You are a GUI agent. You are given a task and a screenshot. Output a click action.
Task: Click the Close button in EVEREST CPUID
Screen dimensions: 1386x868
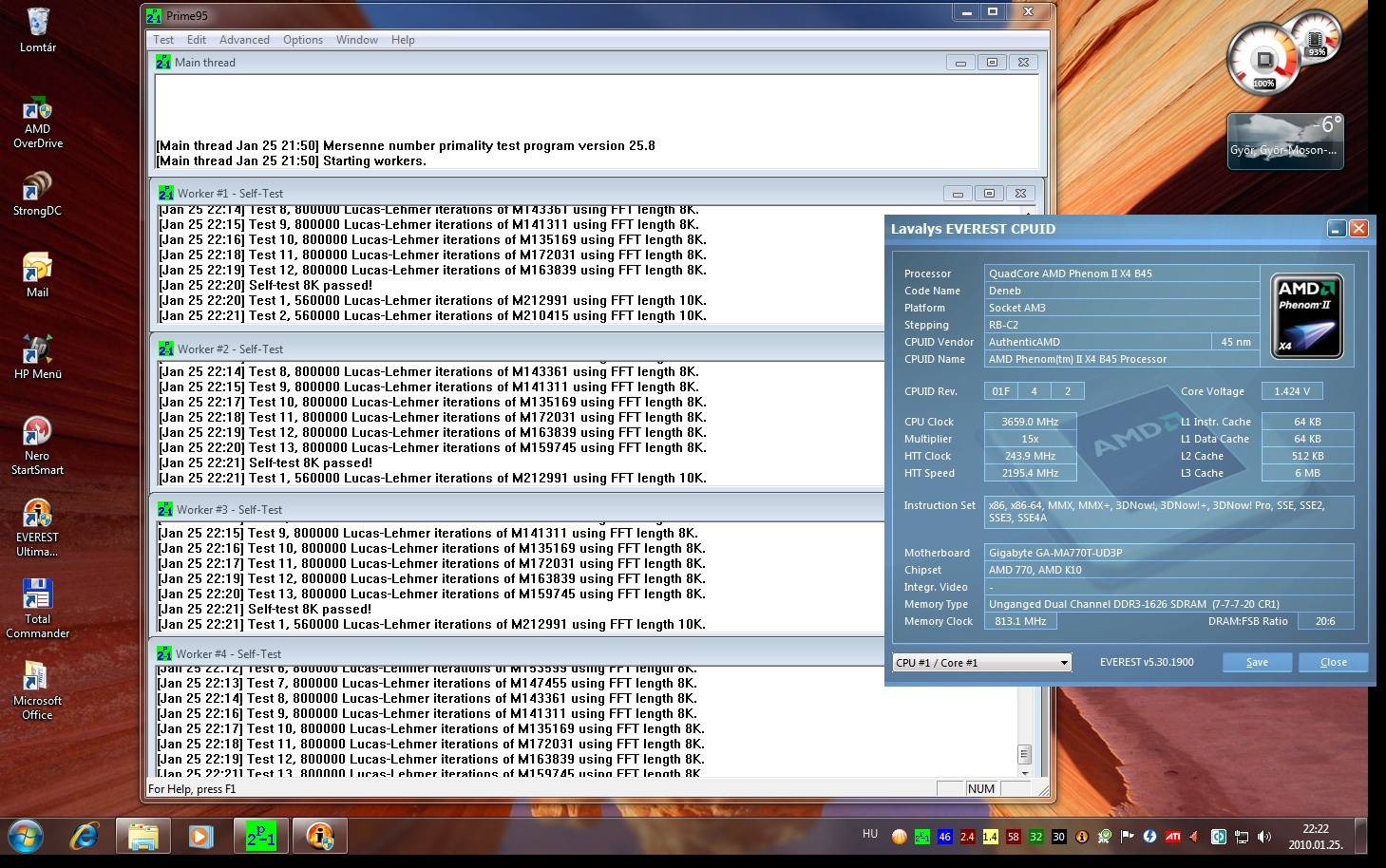click(x=1333, y=662)
